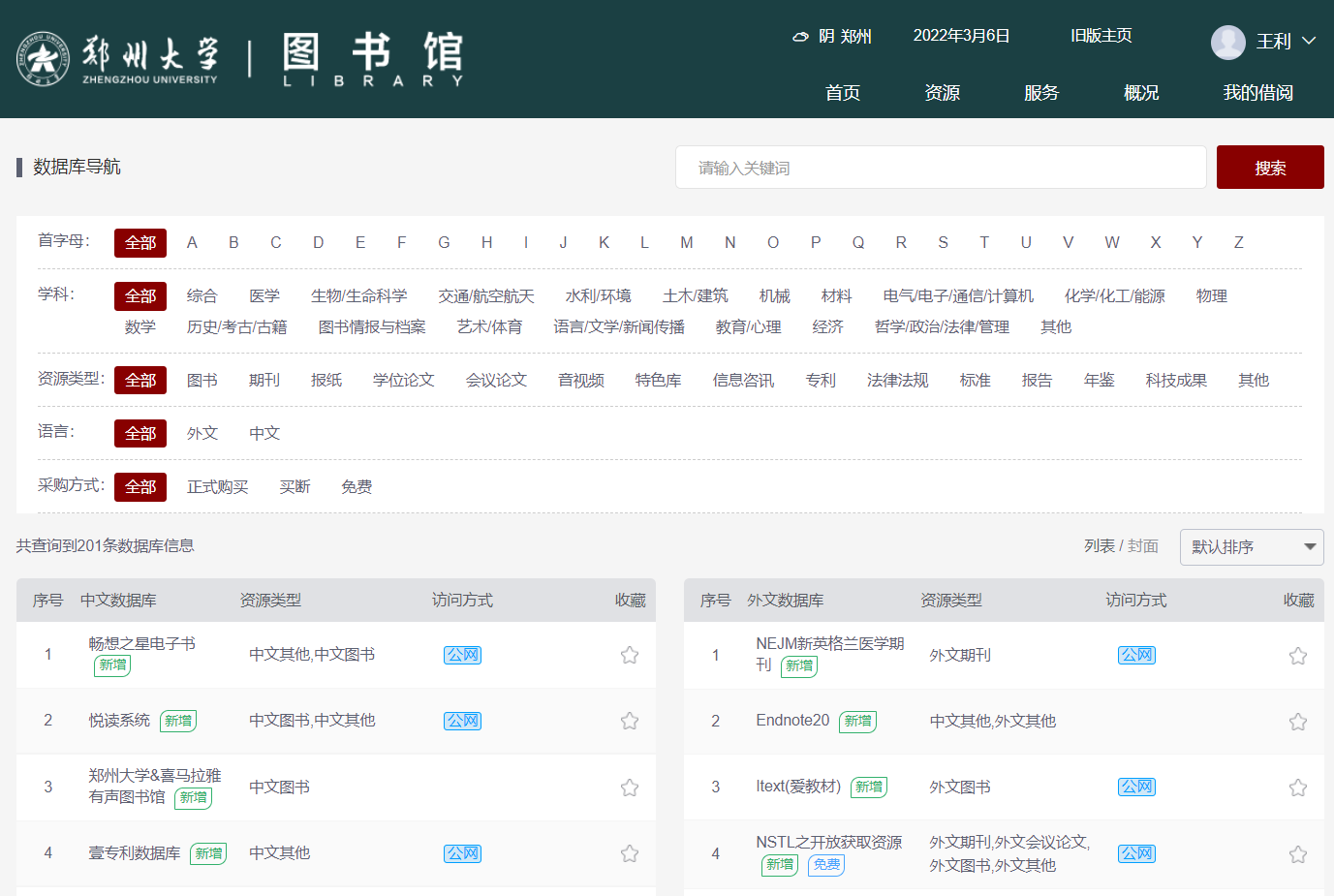The width and height of the screenshot is (1334, 896).
Task: Switch to 封面 cover view
Action: (x=1143, y=546)
